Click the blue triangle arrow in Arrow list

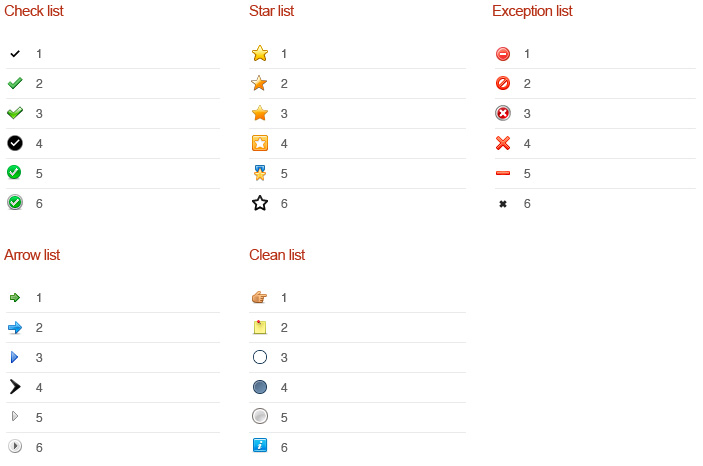pos(14,357)
